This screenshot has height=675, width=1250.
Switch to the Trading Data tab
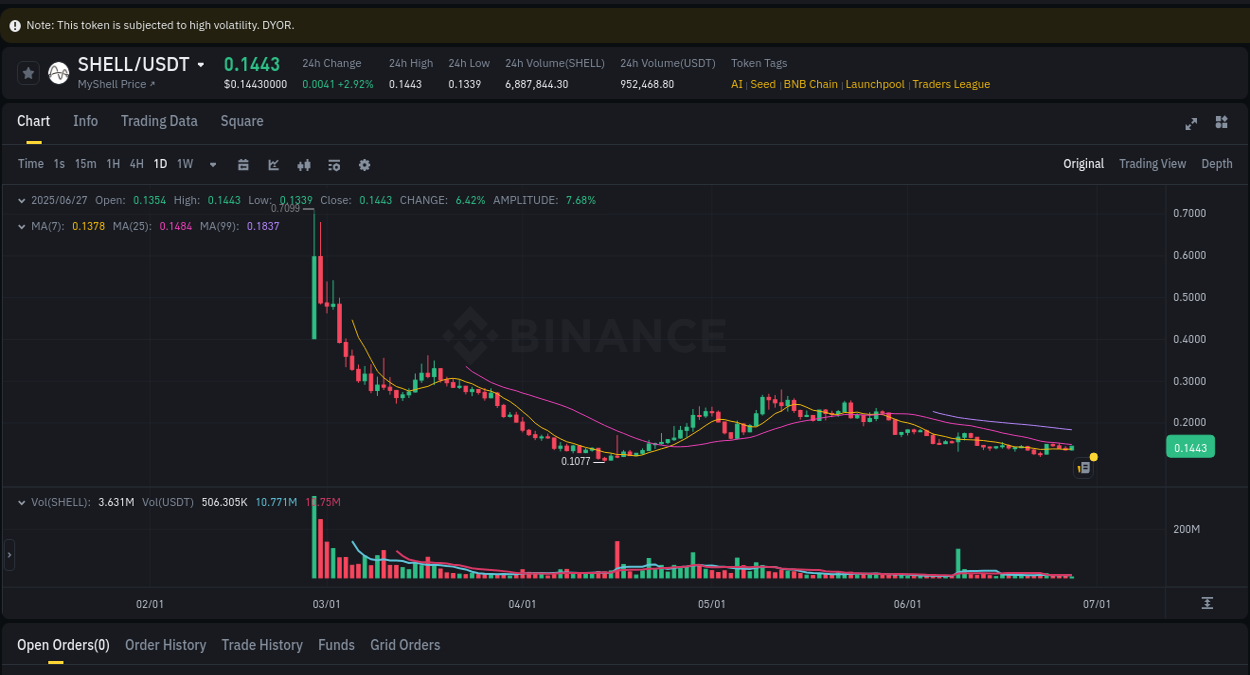point(159,120)
